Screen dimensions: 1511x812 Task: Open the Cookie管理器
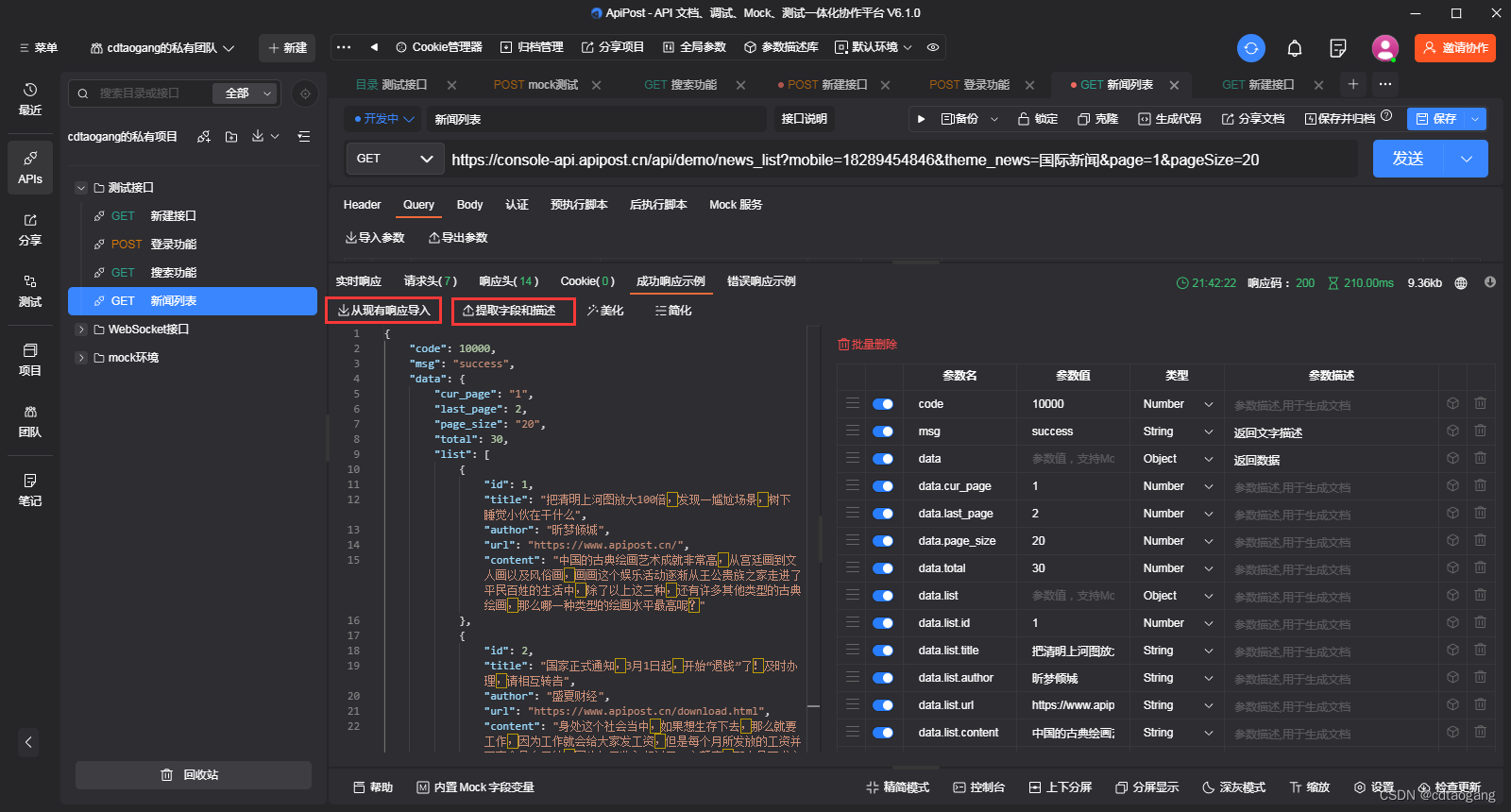pos(439,47)
